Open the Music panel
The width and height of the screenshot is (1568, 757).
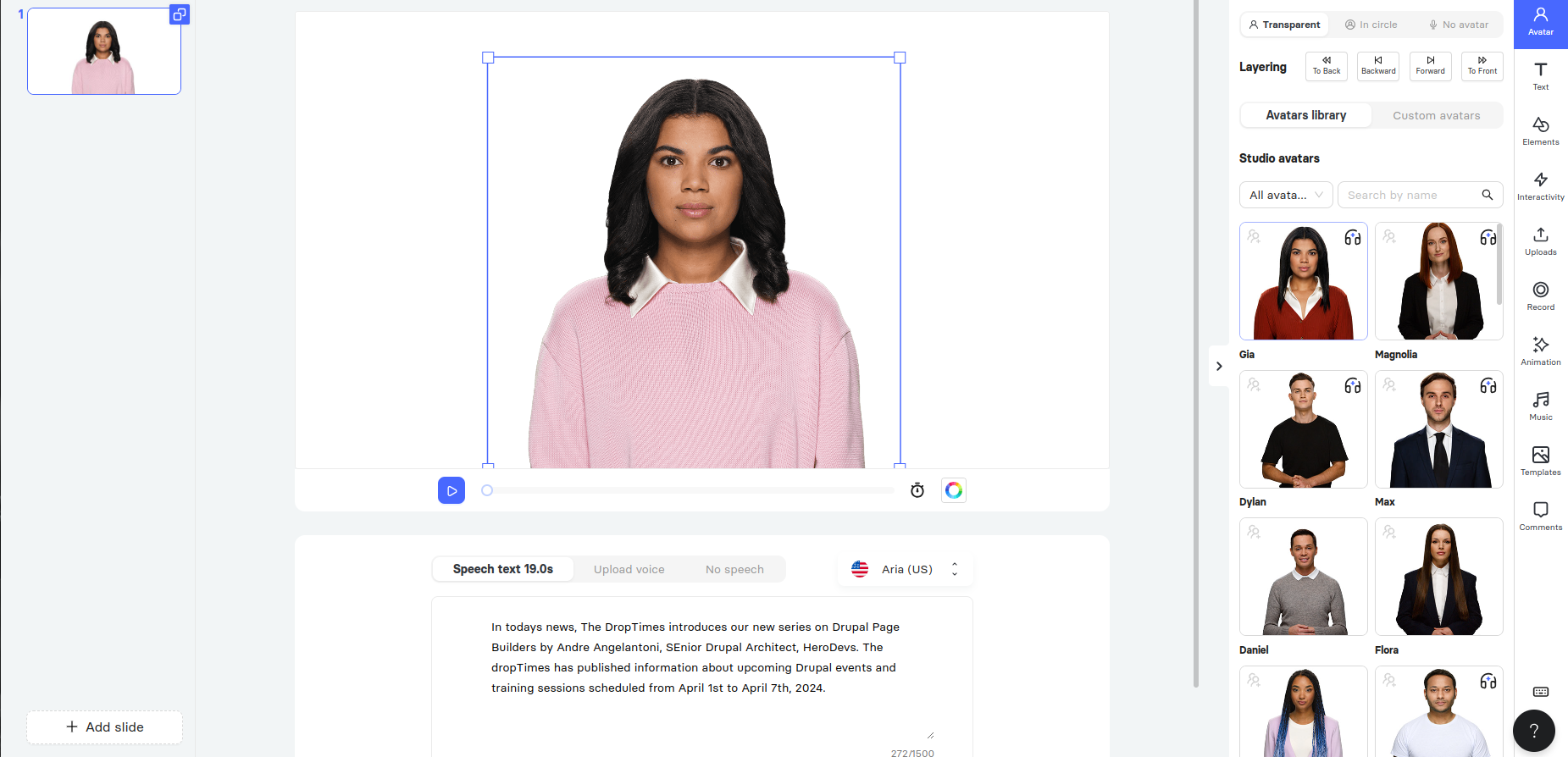[x=1540, y=406]
